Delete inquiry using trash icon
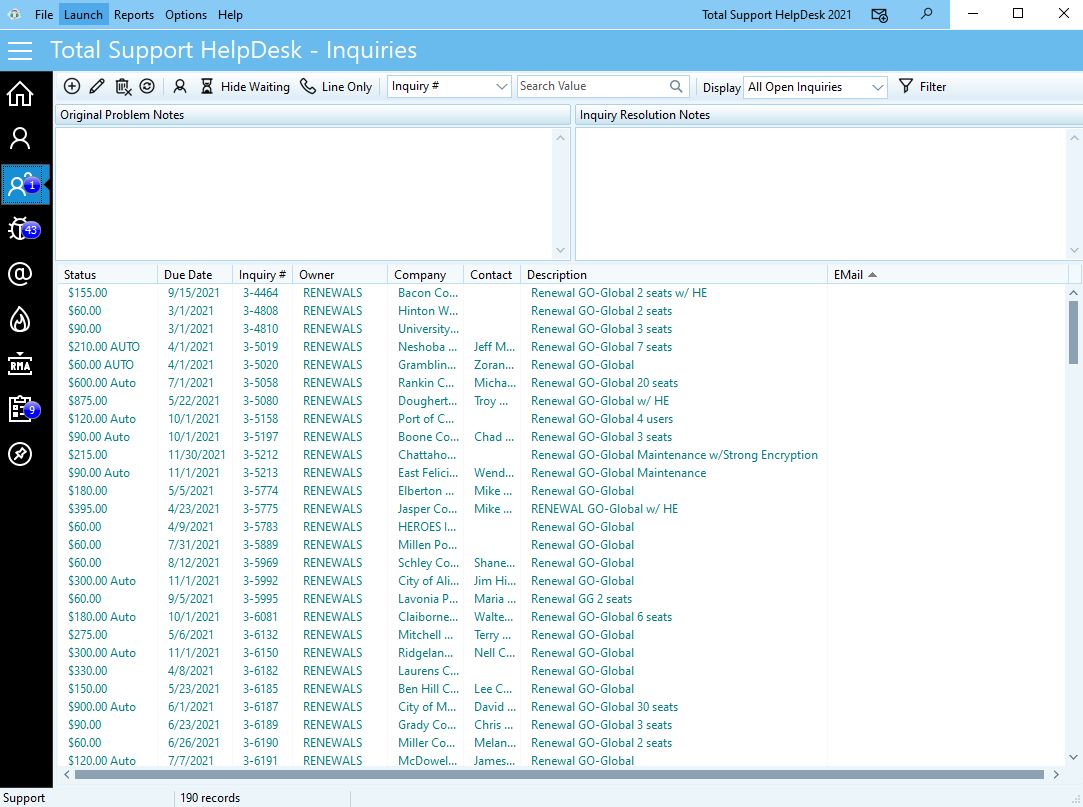The height and width of the screenshot is (807, 1083). click(x=123, y=86)
